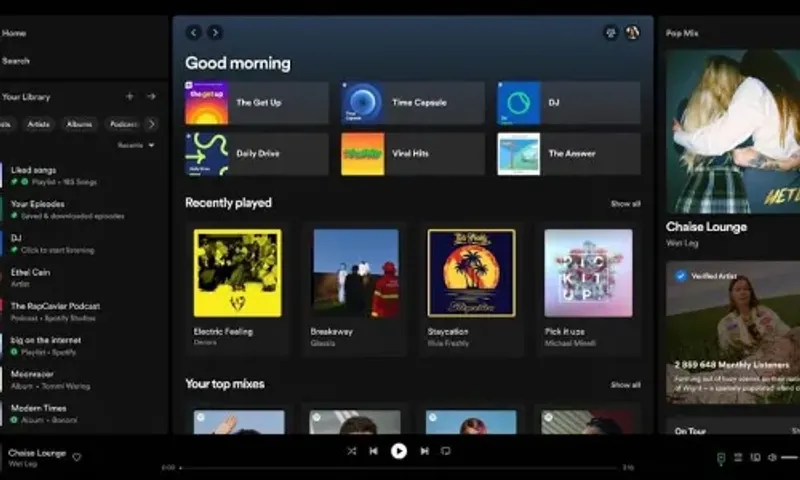This screenshot has width=800, height=480.
Task: Filter library by Albums
Action: (79, 124)
